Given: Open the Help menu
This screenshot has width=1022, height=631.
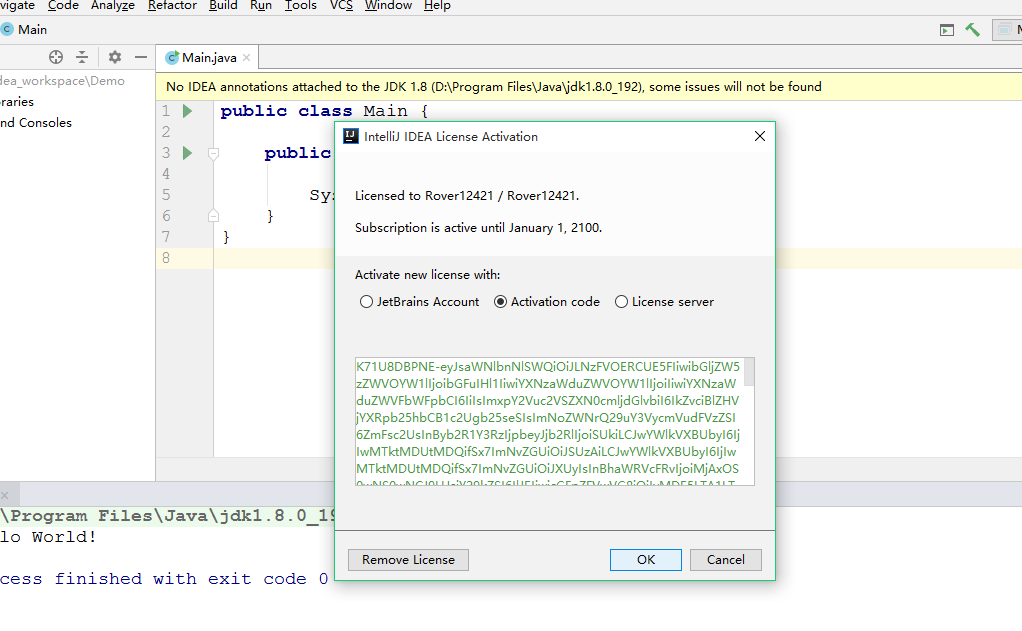Looking at the screenshot, I should [437, 6].
